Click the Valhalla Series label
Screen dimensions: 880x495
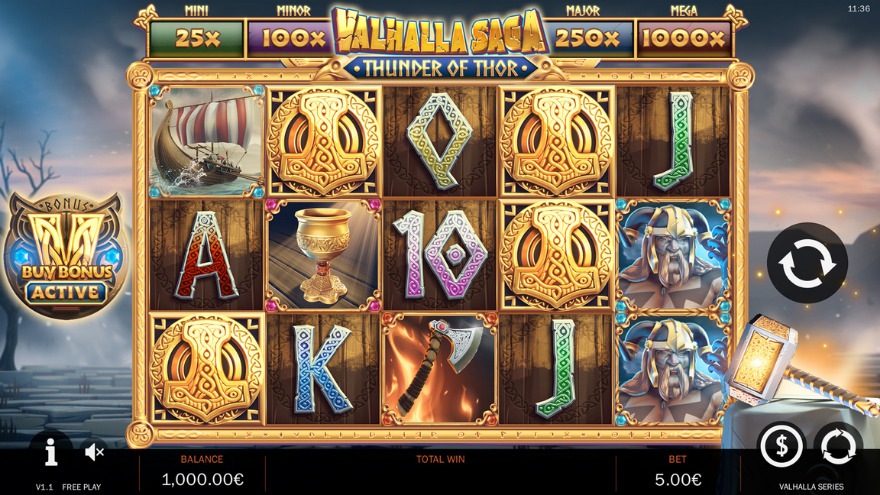coord(811,487)
